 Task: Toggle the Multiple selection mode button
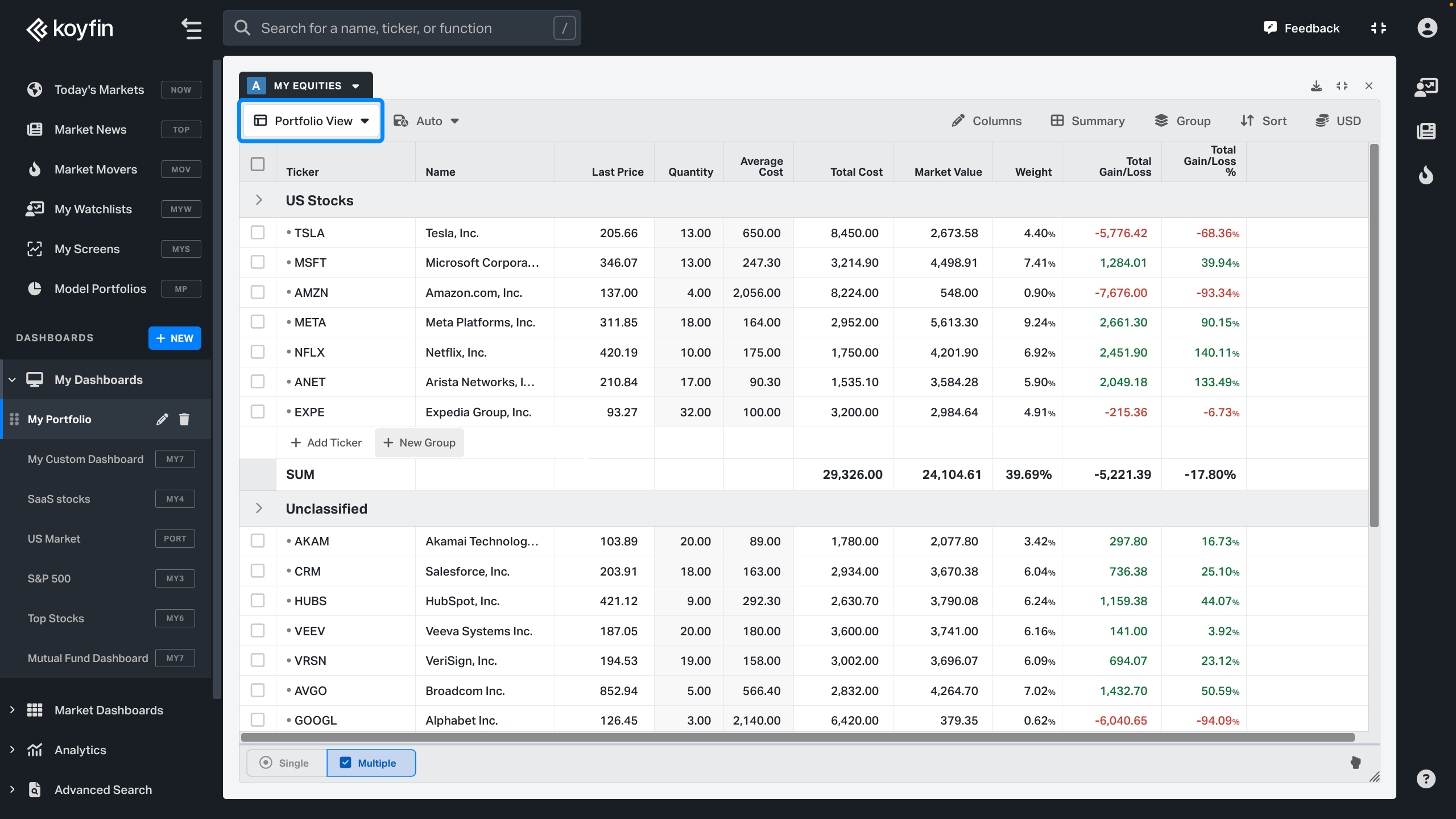(x=370, y=762)
